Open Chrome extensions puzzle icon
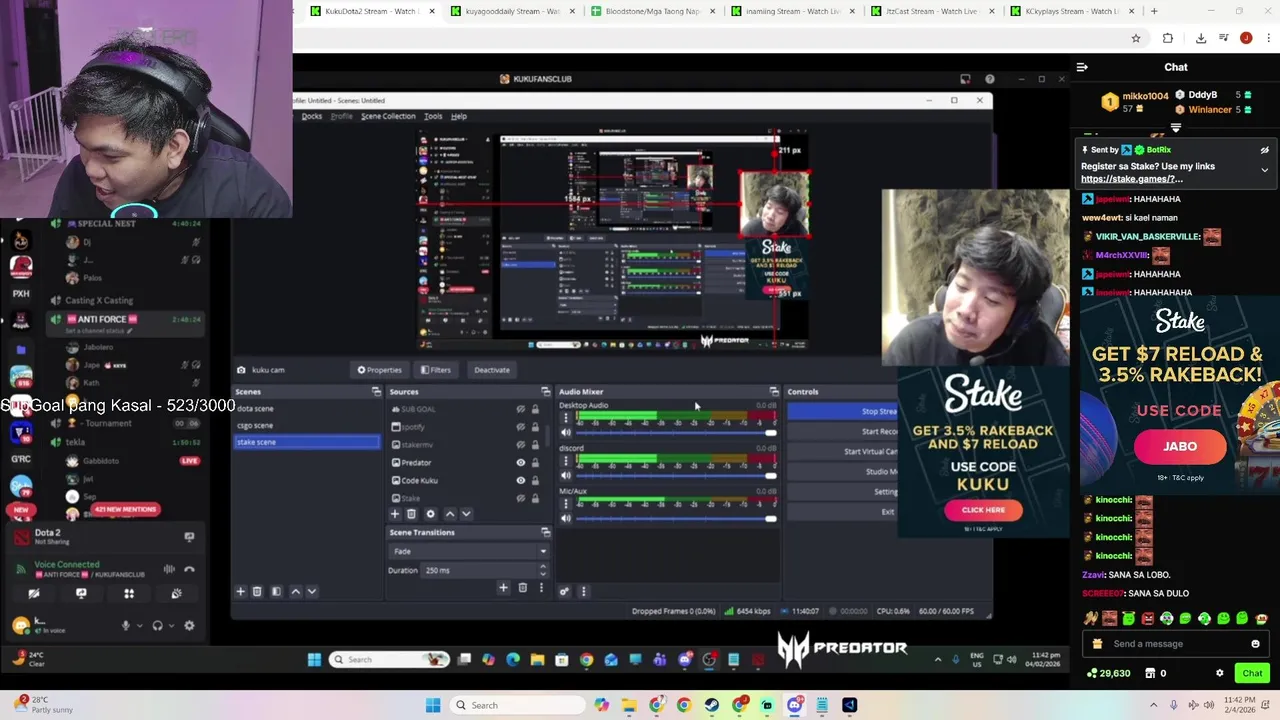This screenshot has height=720, width=1280. [1168, 38]
